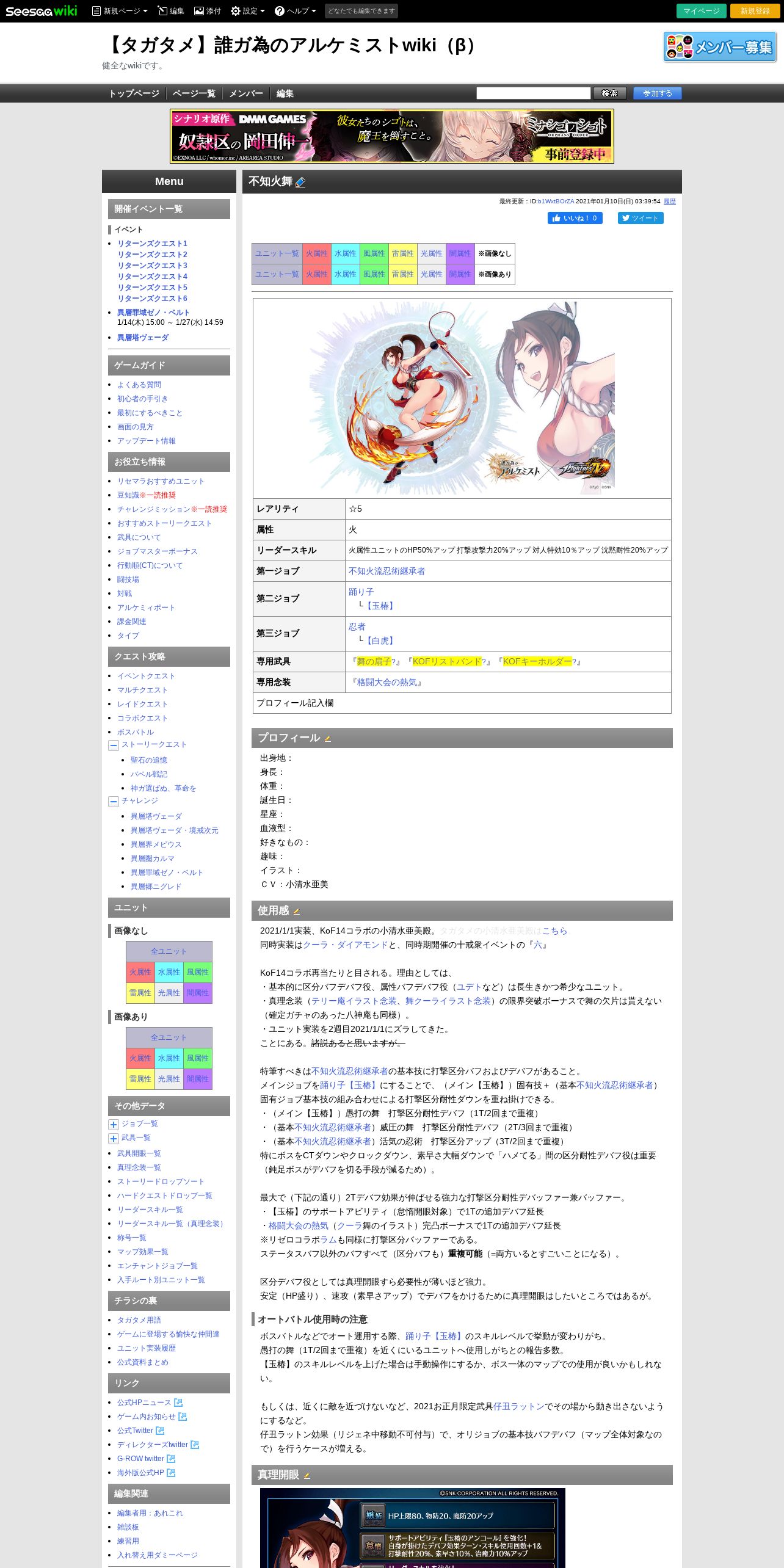784x1568 pixels.
Task: Click the edit icon next to プロフィール heading
Action: click(x=327, y=739)
